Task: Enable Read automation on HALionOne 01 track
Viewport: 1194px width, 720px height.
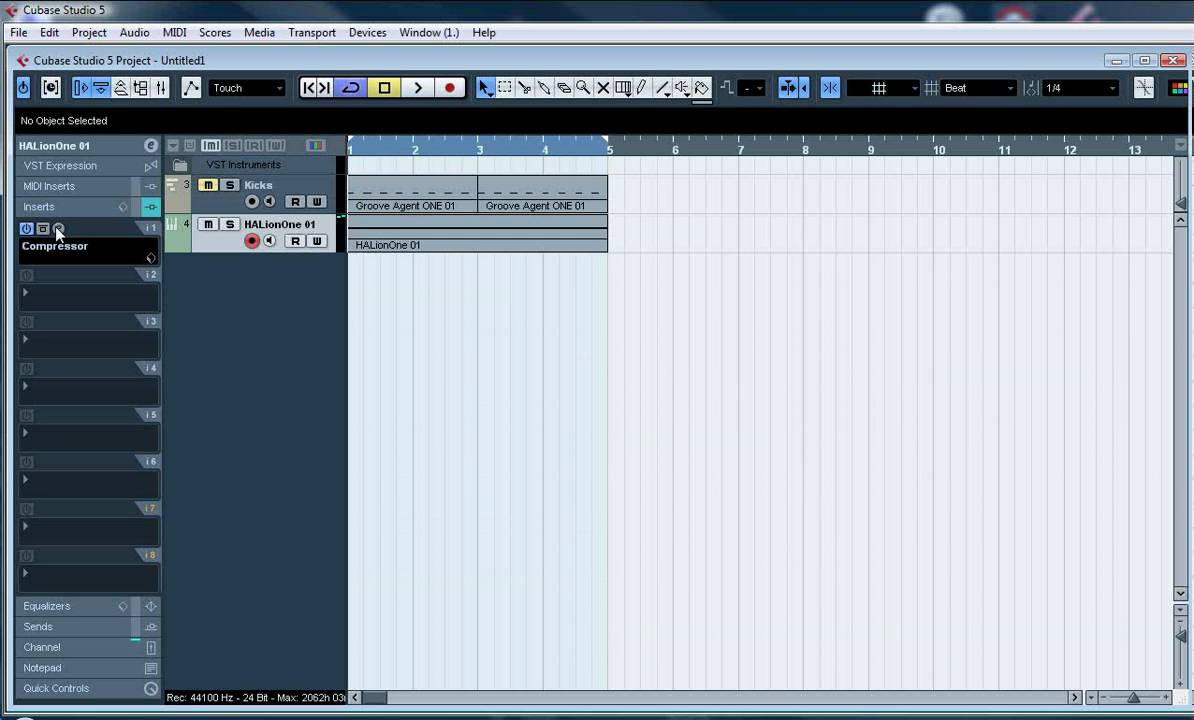Action: coord(295,241)
